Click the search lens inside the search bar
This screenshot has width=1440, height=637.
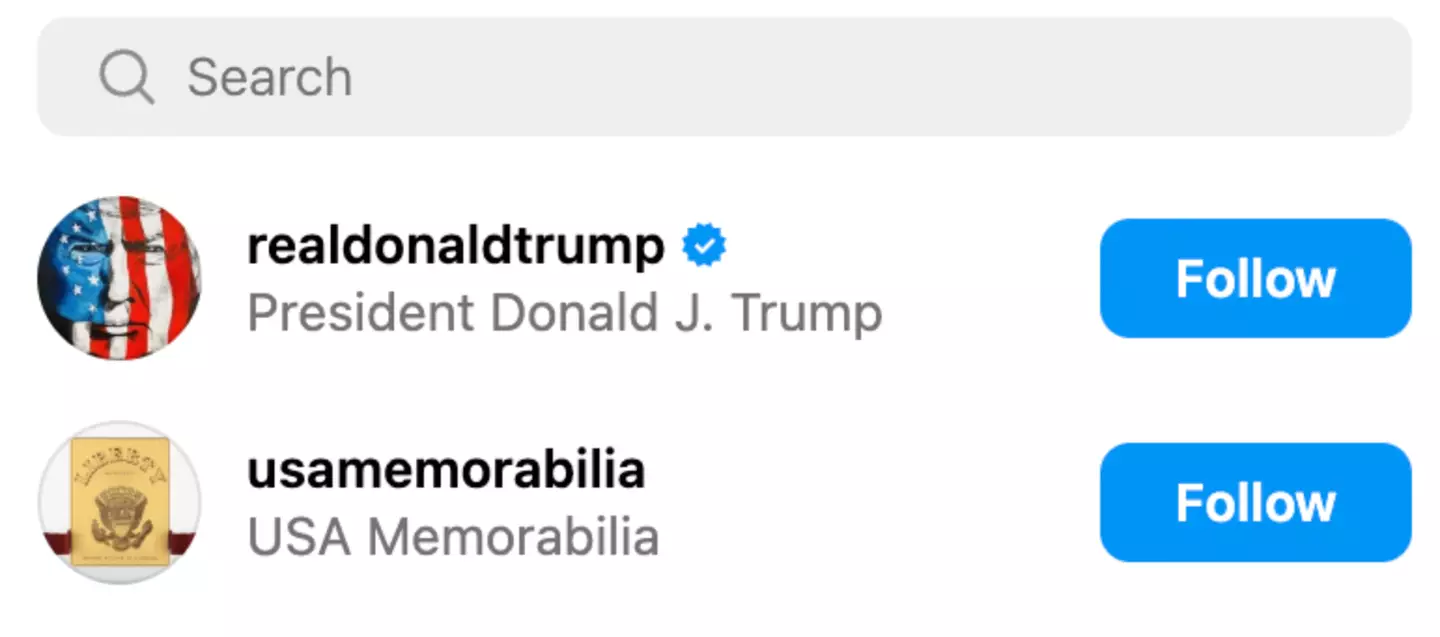tap(124, 76)
